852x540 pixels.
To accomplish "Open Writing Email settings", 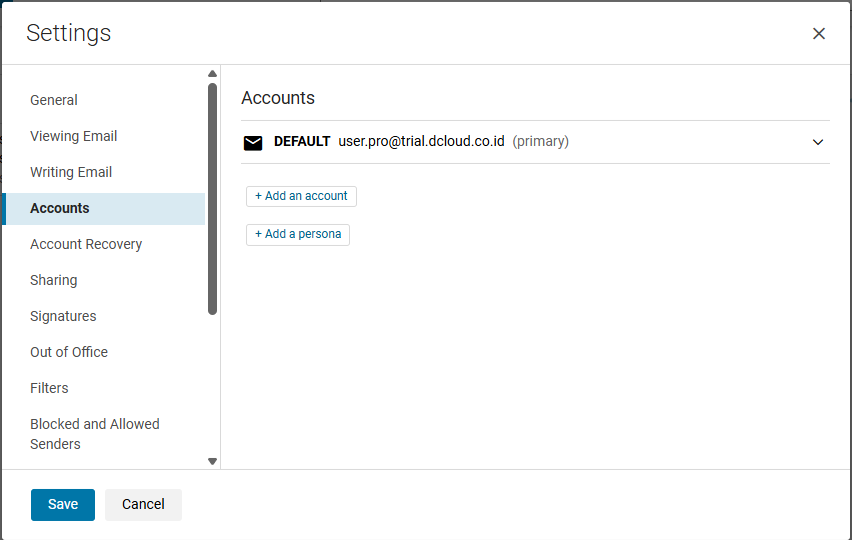I will point(71,172).
